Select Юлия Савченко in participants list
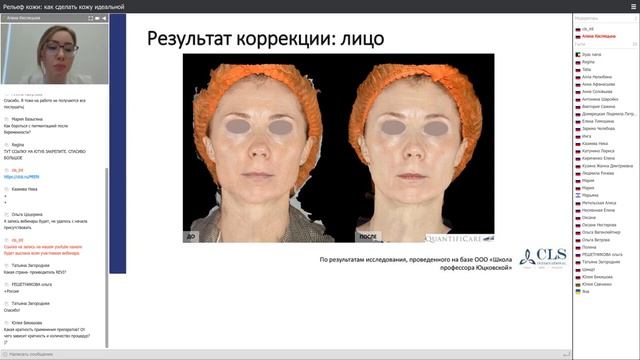640x360 pixels. [x=597, y=284]
